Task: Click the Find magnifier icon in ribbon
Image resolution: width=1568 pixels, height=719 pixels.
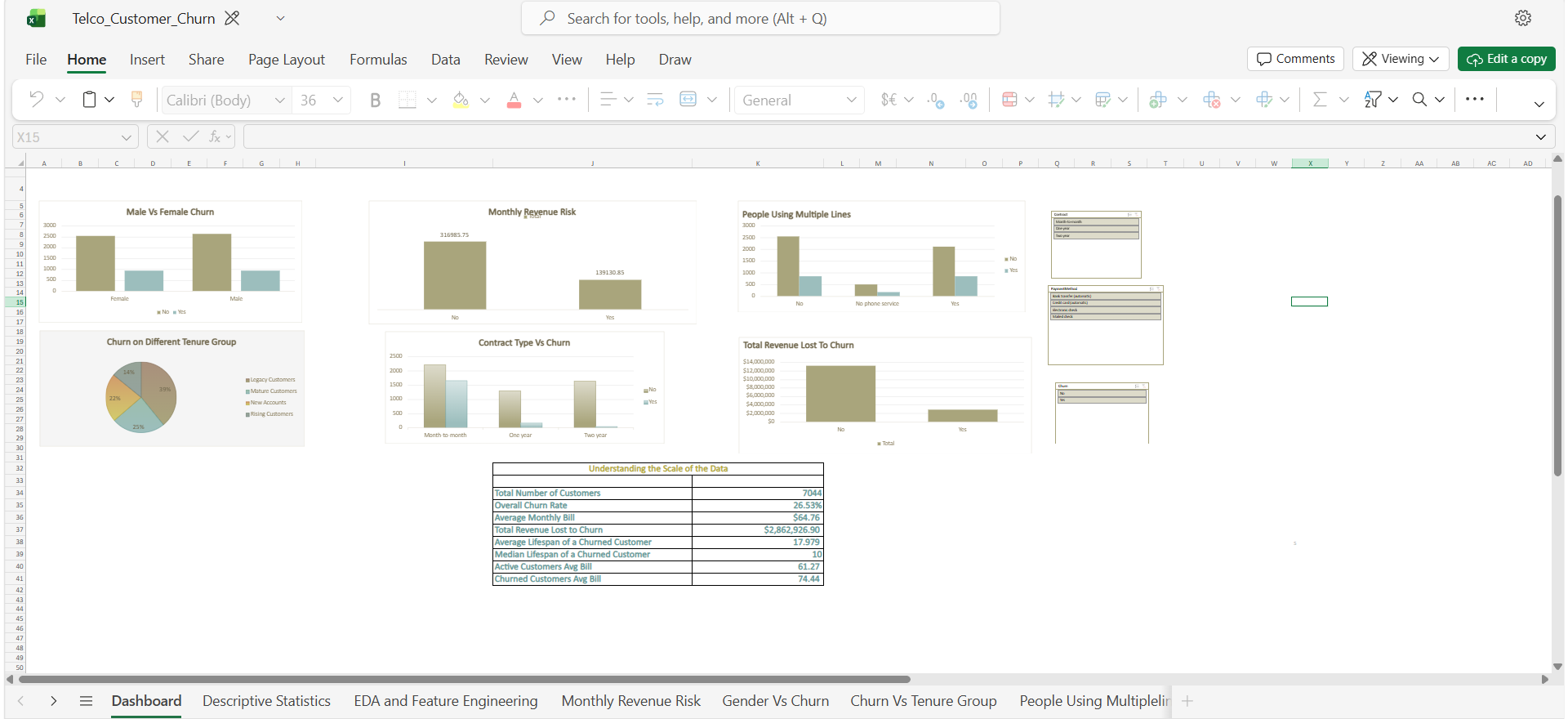Action: pyautogui.click(x=1419, y=100)
